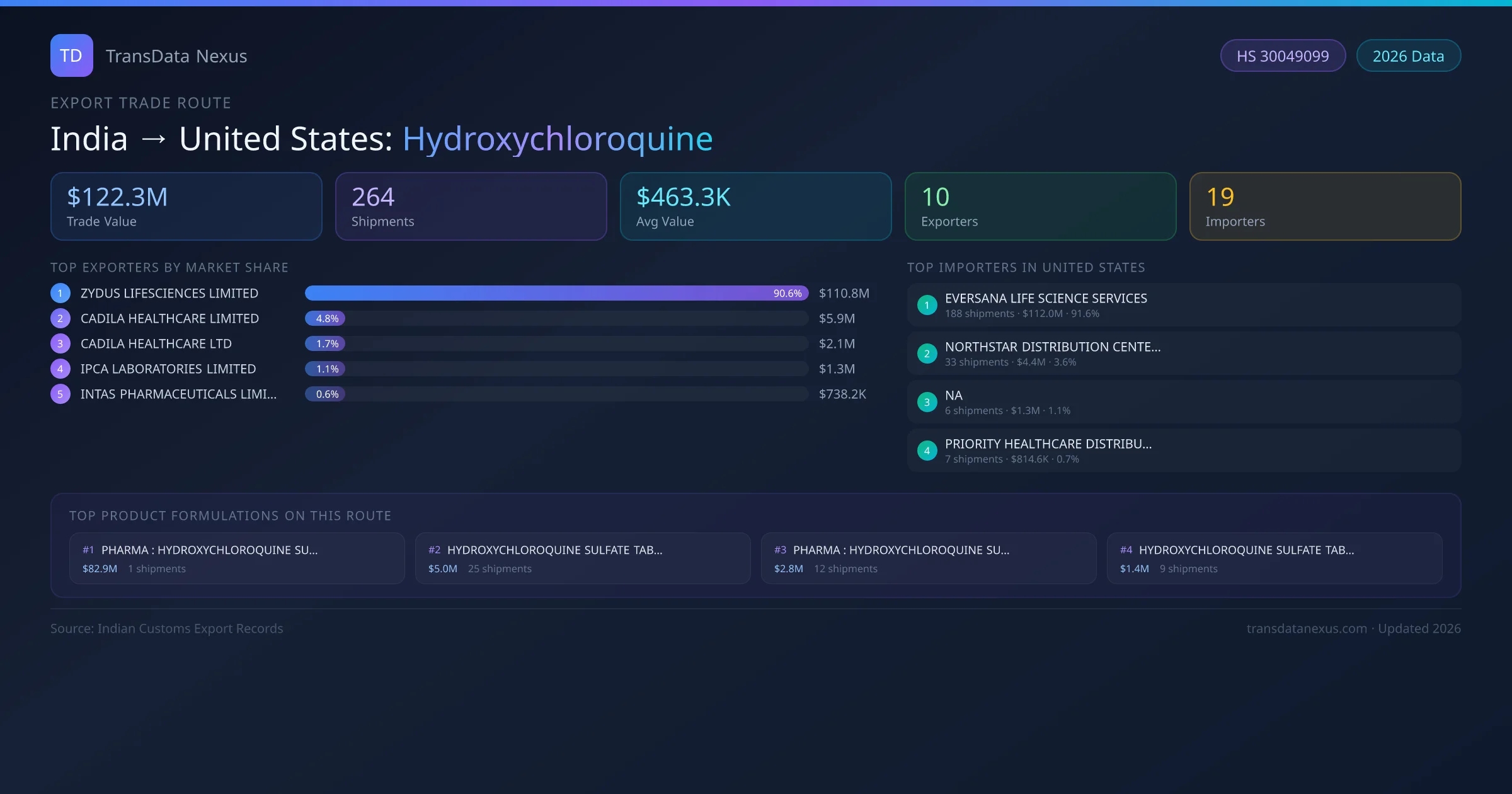
Task: Open the 19 Importers stat card
Action: pos(1325,206)
